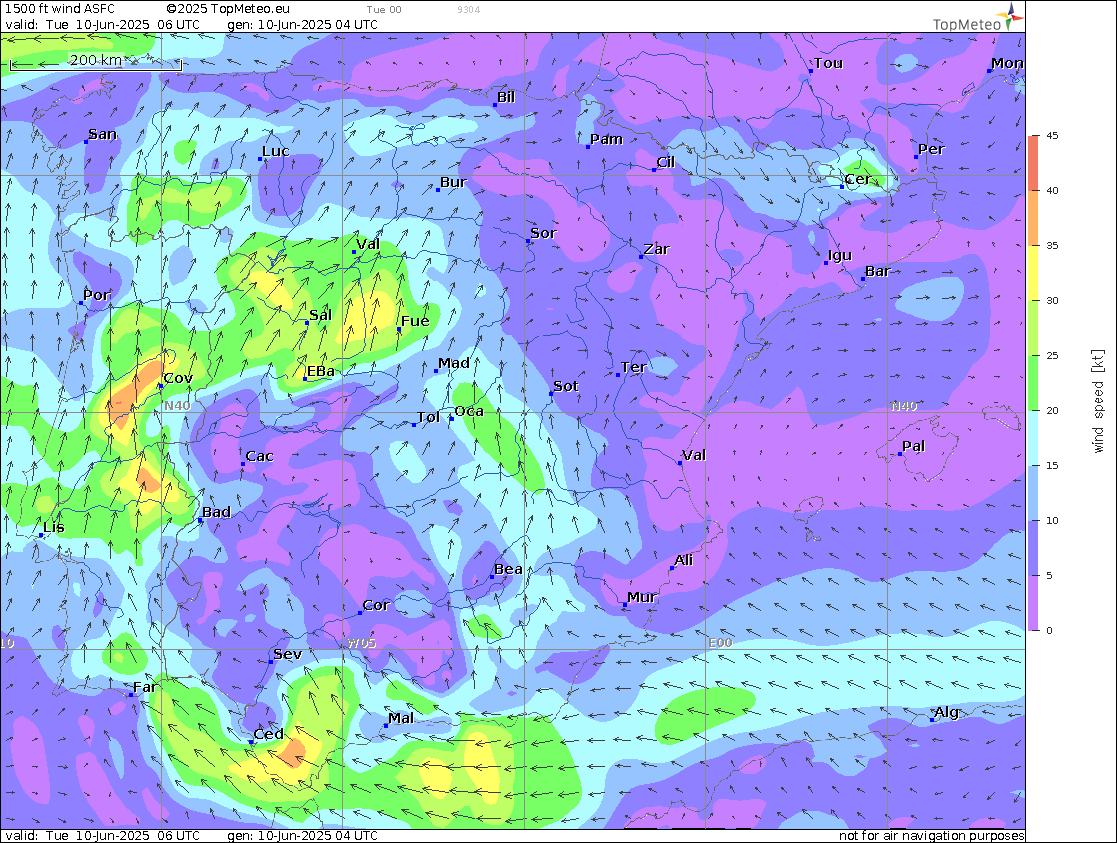The width and height of the screenshot is (1117, 843).
Task: Click the 'Ced' city label
Action: point(269,735)
